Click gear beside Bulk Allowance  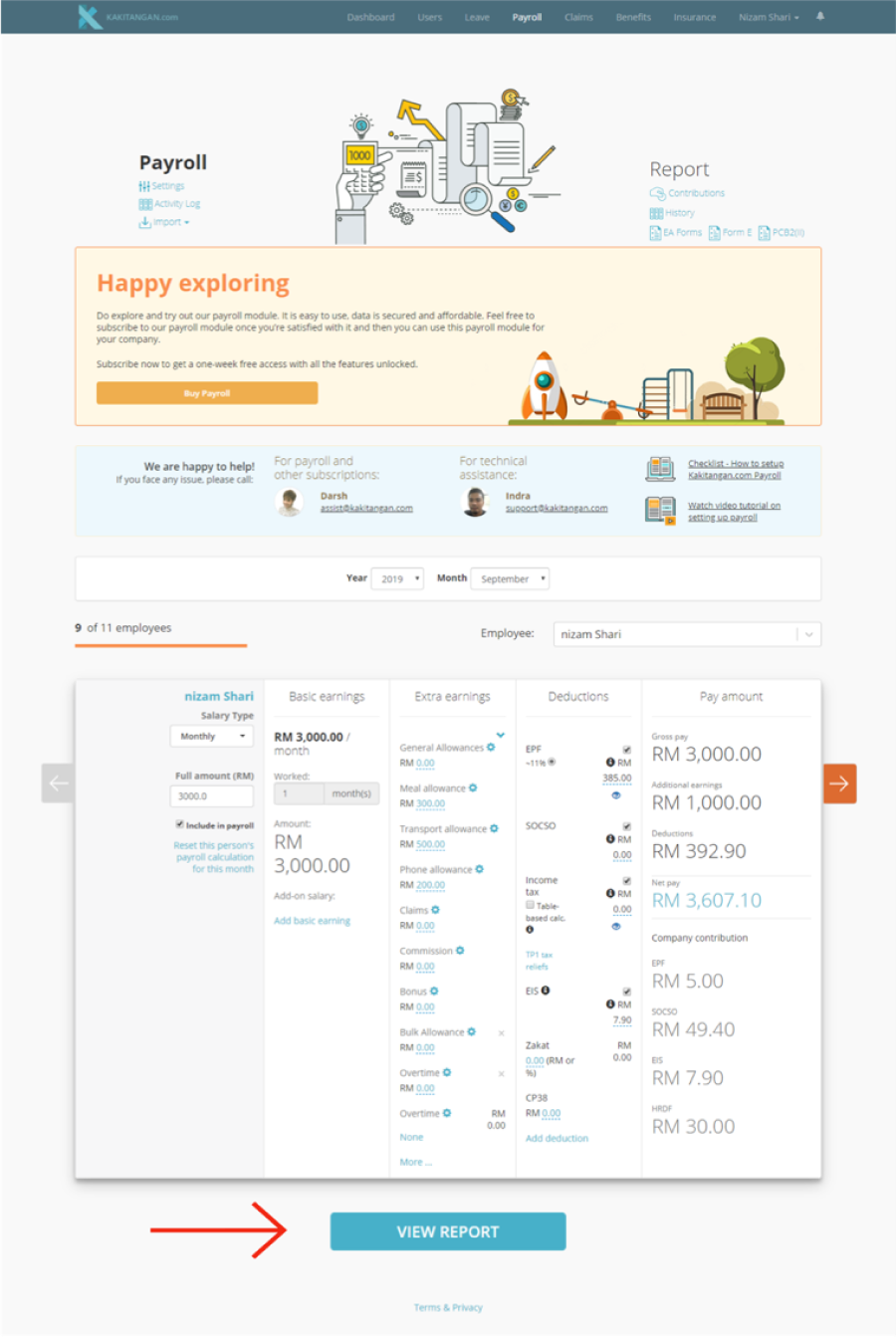(x=472, y=1031)
